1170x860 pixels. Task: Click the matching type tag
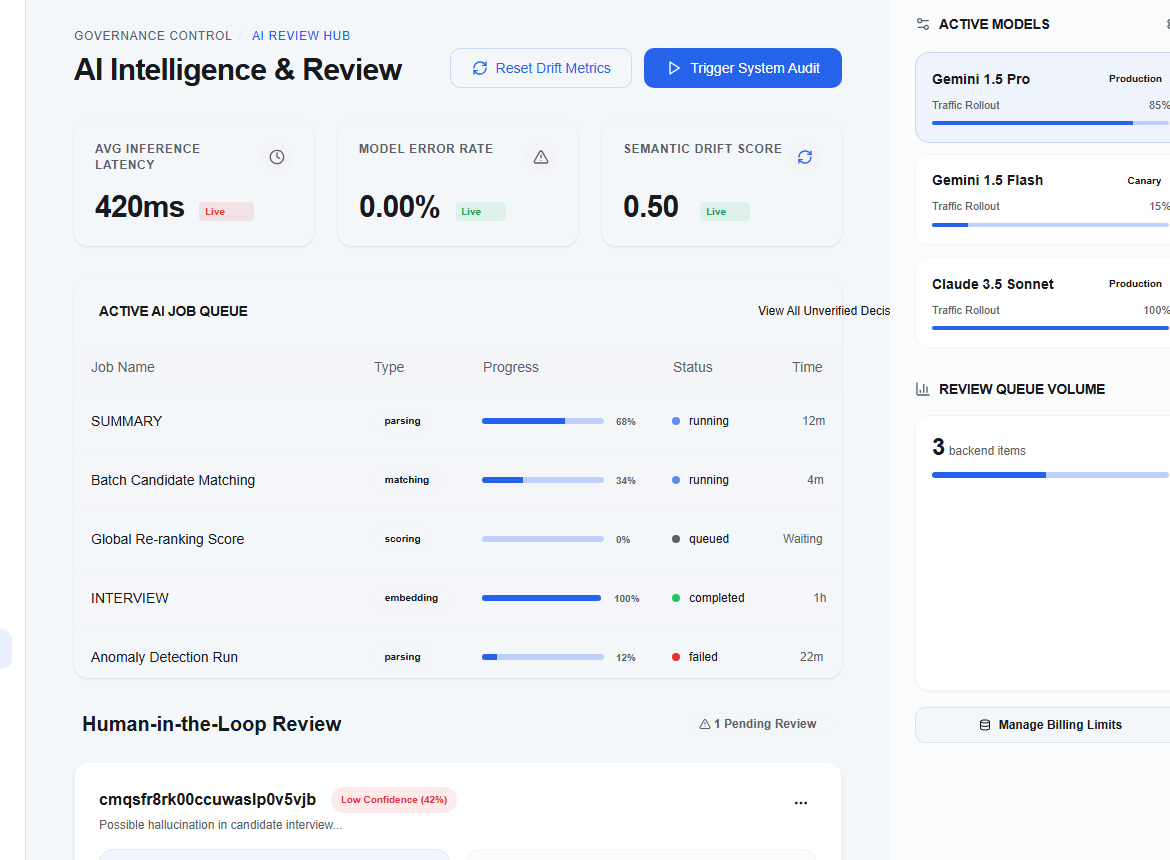pos(407,480)
